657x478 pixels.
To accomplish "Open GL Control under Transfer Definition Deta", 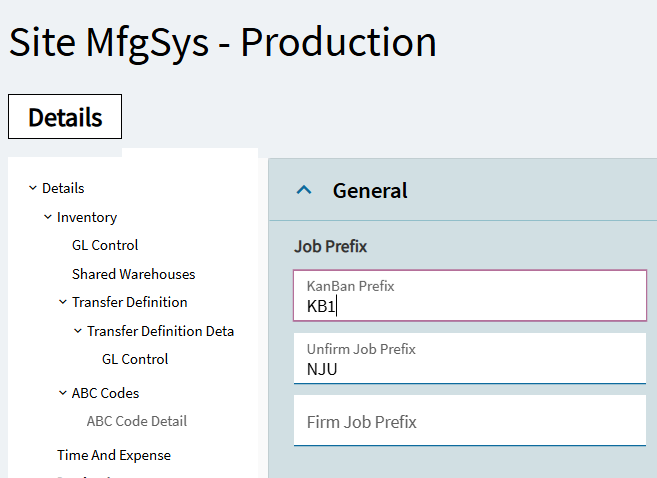I will click(x=135, y=359).
